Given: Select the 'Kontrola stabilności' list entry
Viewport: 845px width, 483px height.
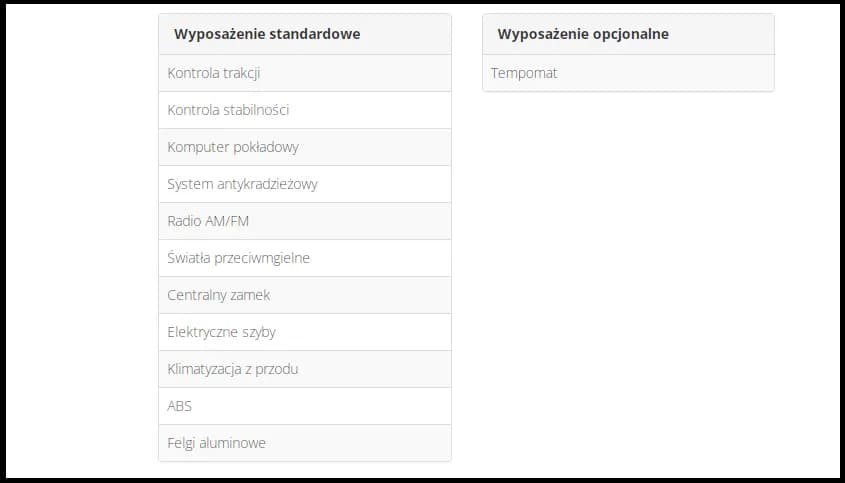Looking at the screenshot, I should click(304, 110).
